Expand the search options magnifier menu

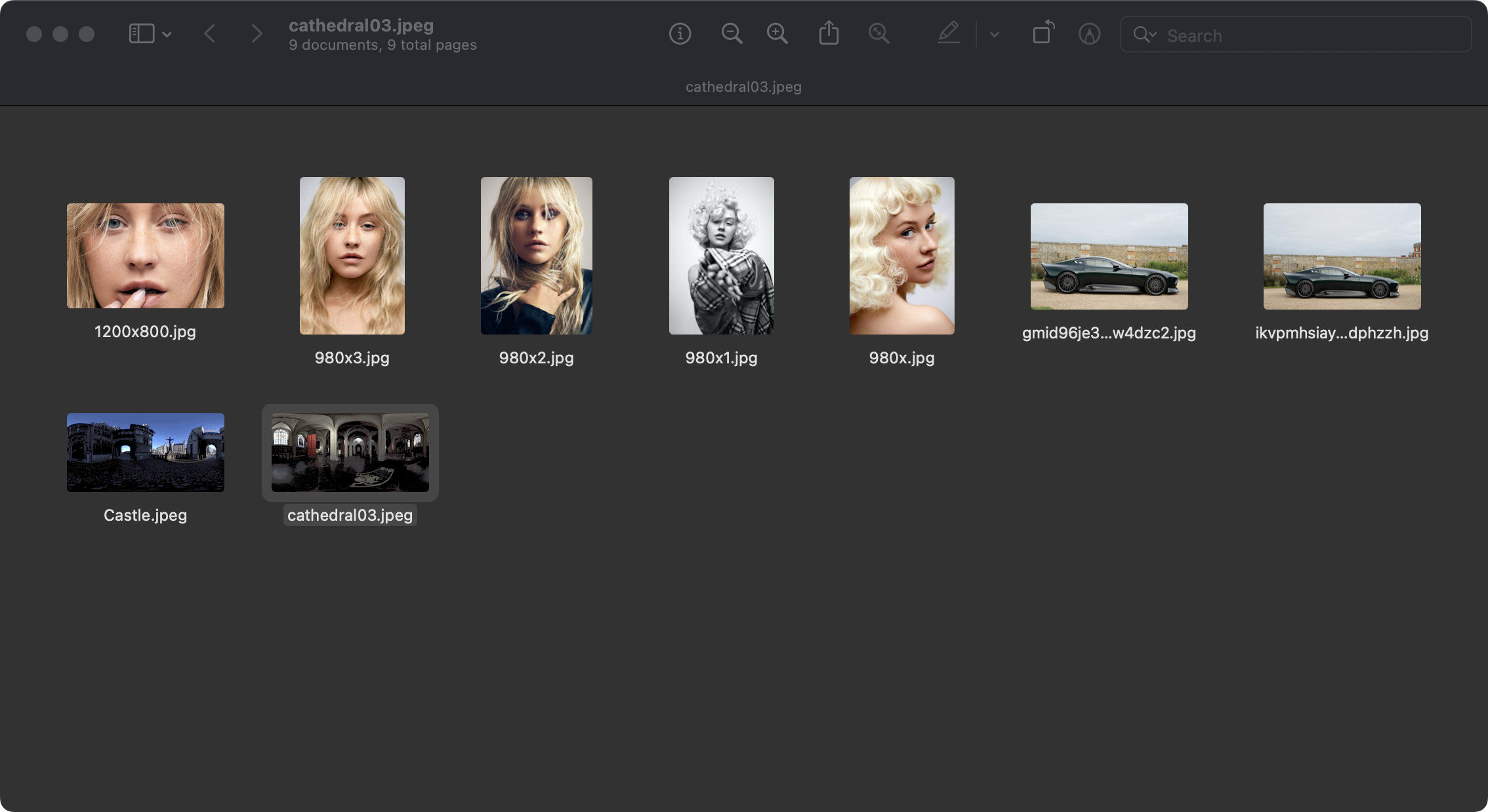pos(1144,35)
